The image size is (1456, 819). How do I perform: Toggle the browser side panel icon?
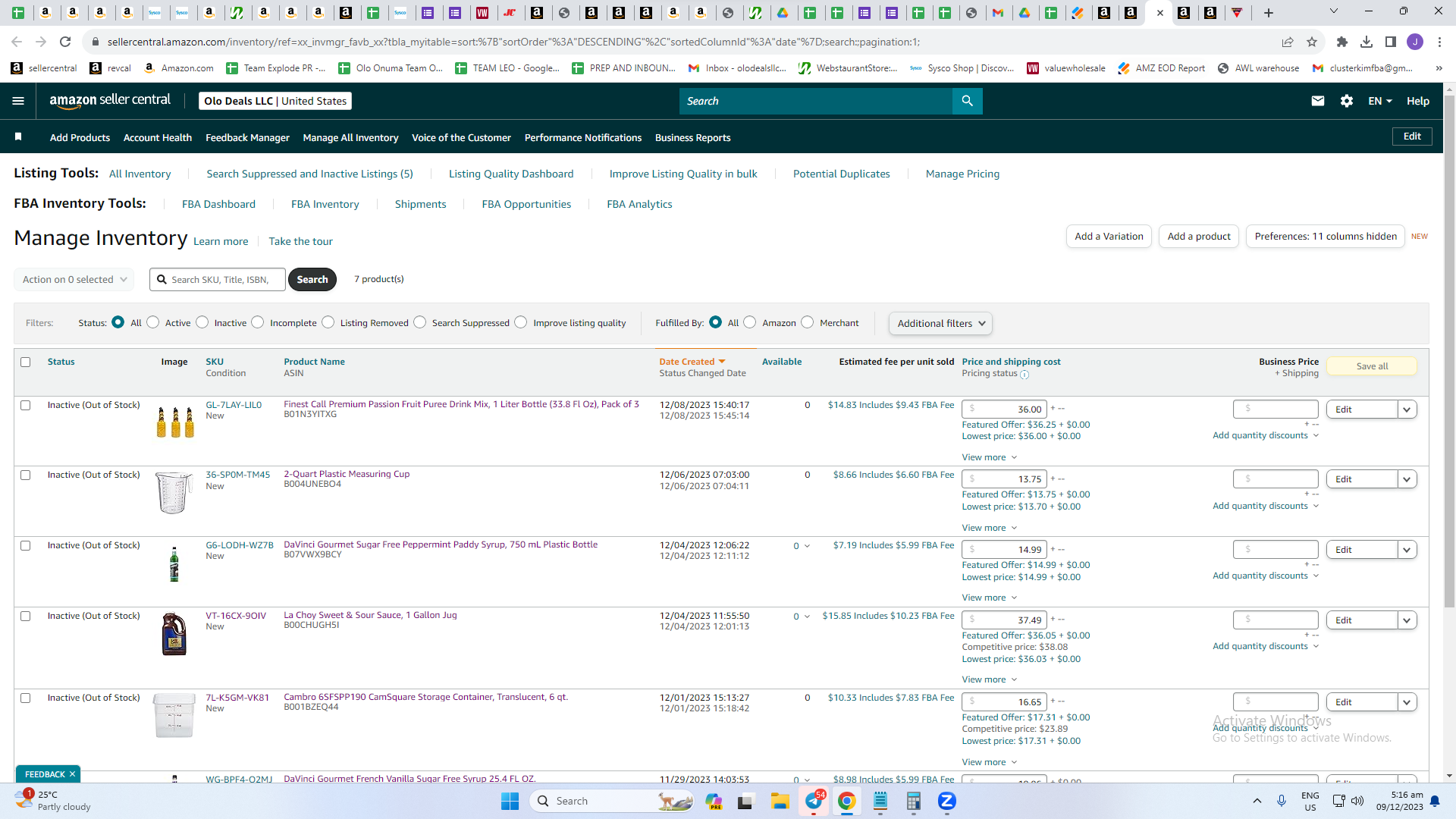(x=1391, y=42)
